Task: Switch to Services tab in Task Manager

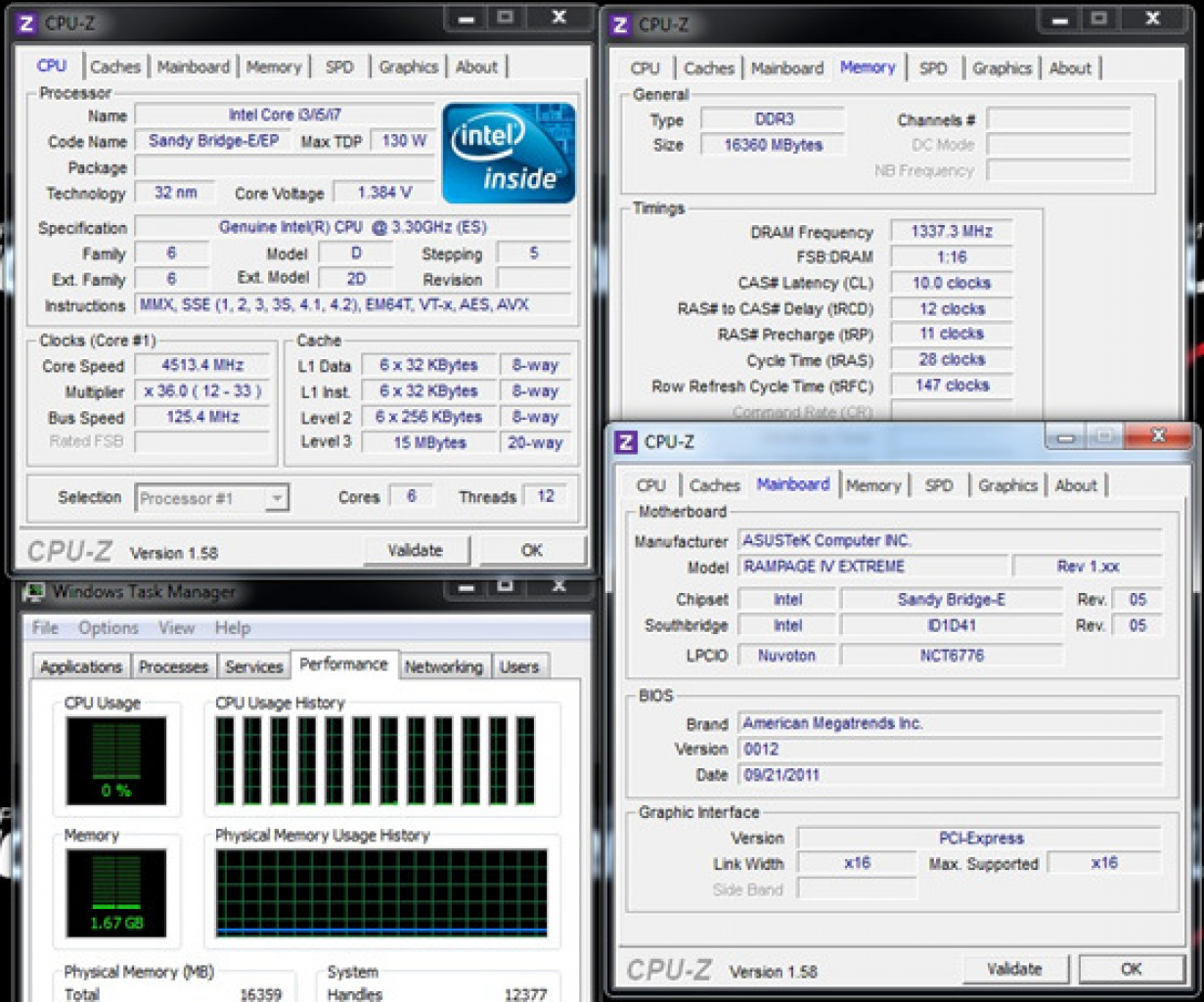Action: (253, 667)
